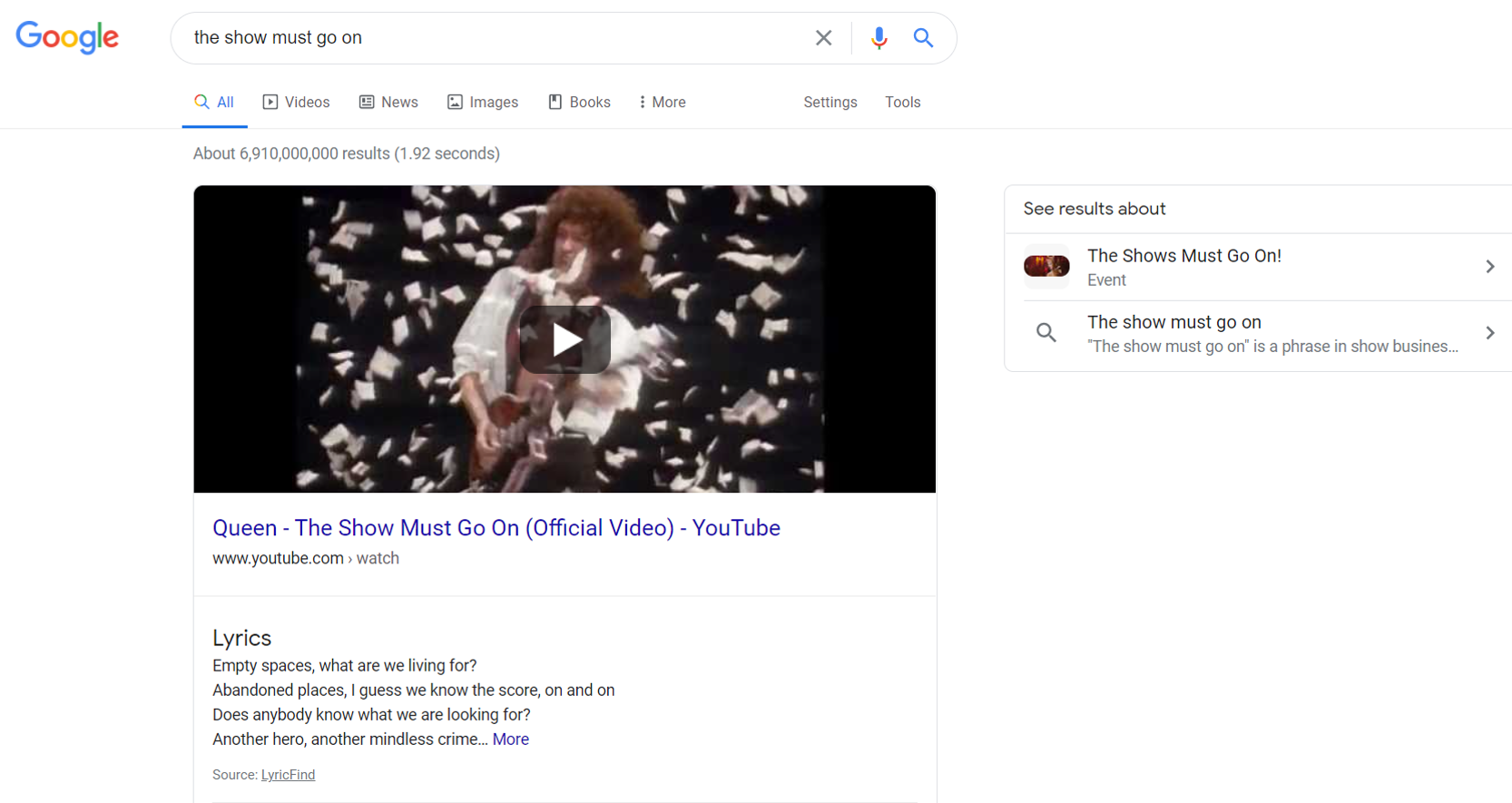
Task: Switch to the Images tab
Action: tap(483, 103)
